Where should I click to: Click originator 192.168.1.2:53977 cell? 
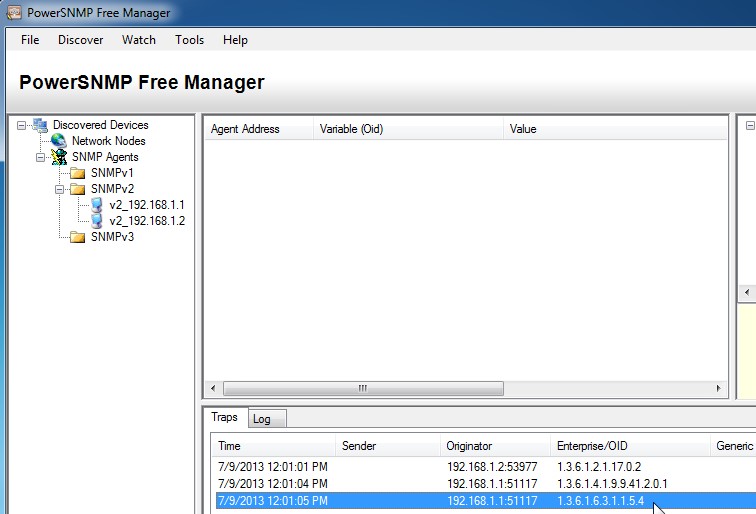point(492,467)
